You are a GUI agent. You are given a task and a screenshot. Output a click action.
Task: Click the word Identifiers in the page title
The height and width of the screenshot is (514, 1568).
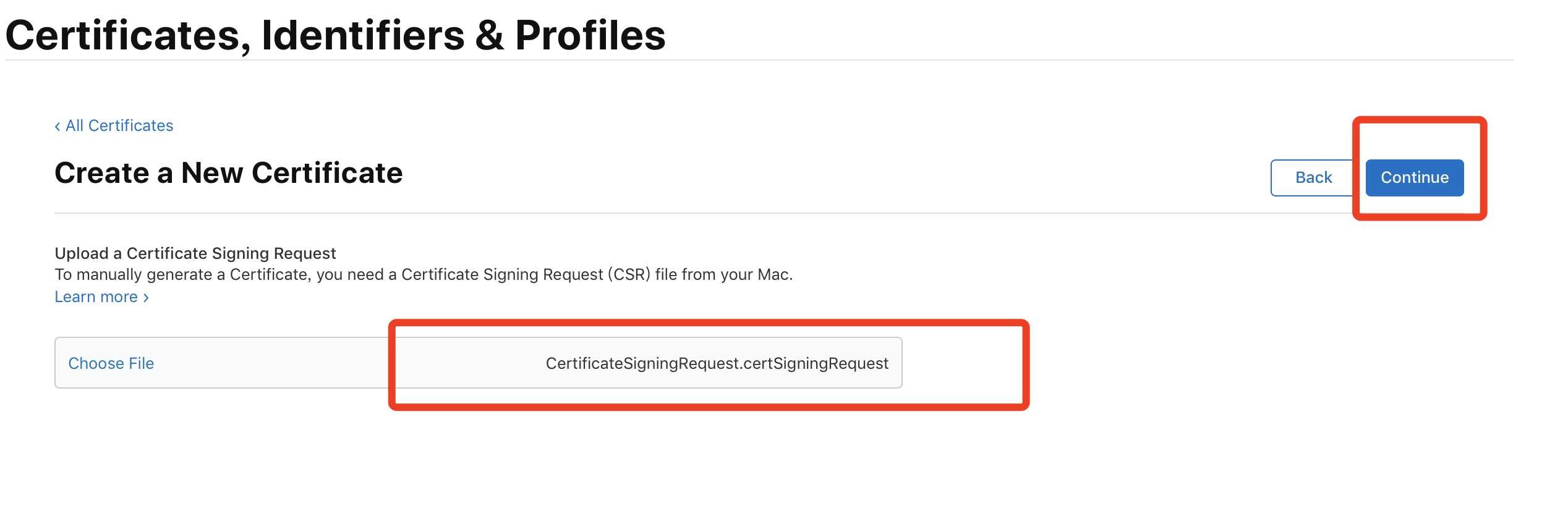(x=363, y=35)
